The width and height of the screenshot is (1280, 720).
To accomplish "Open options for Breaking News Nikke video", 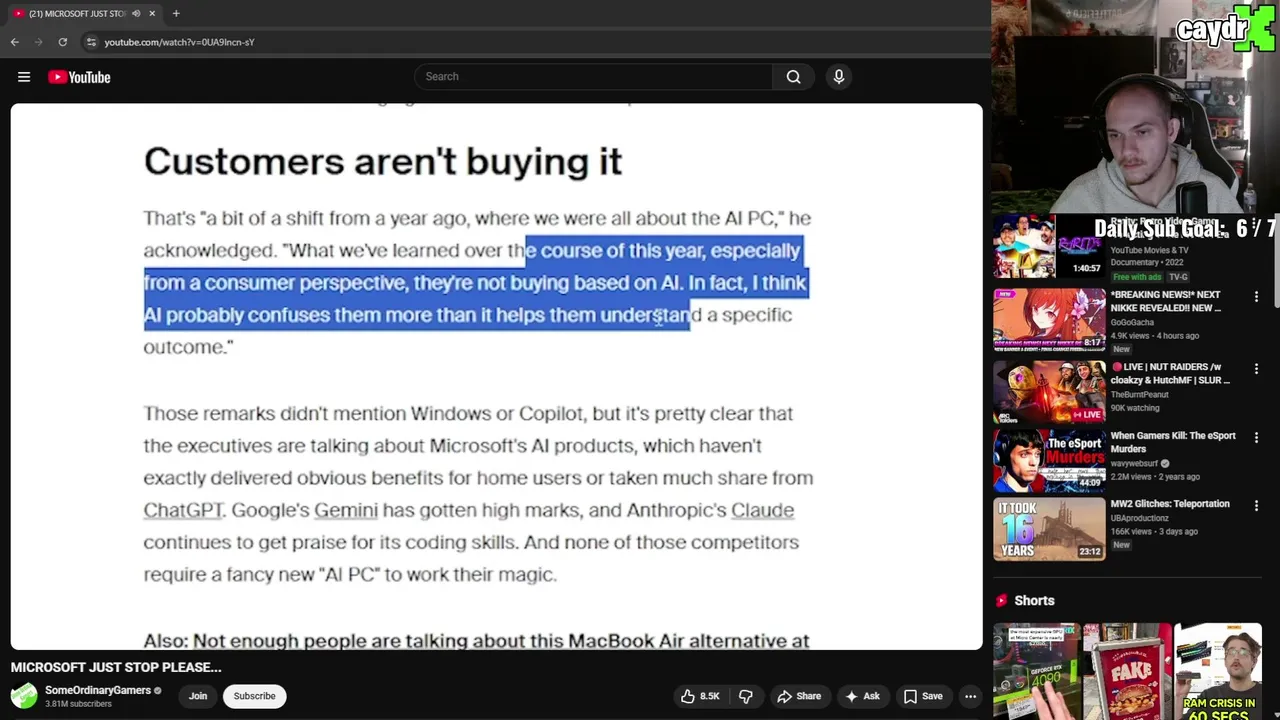I will tap(1256, 297).
